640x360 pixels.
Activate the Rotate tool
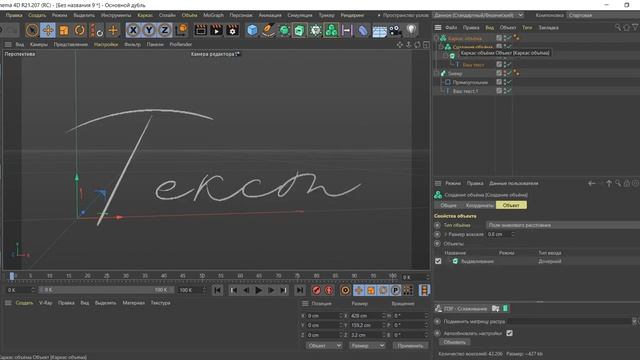[80, 30]
